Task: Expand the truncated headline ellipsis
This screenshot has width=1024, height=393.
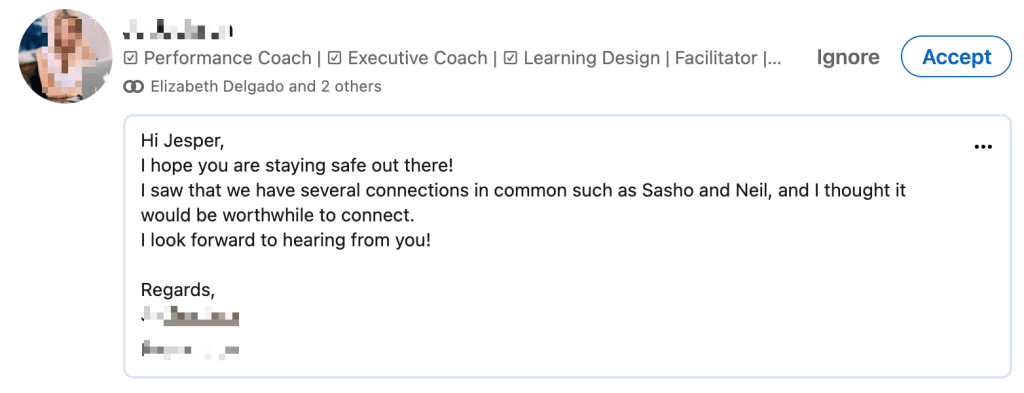Action: [x=773, y=60]
